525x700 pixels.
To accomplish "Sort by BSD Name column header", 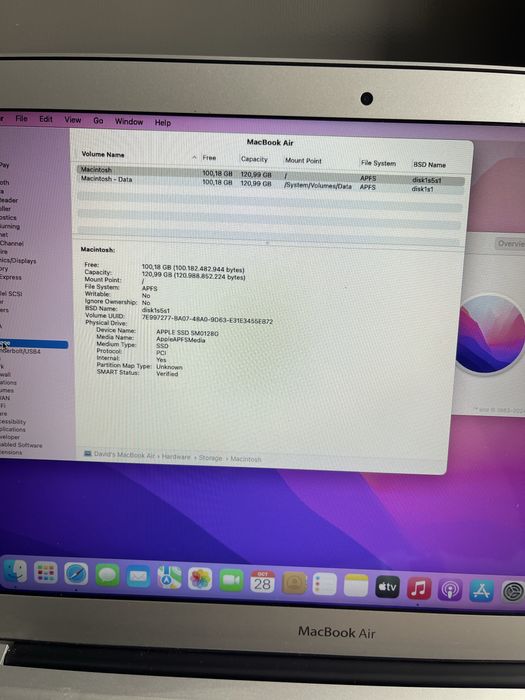I will click(x=429, y=165).
